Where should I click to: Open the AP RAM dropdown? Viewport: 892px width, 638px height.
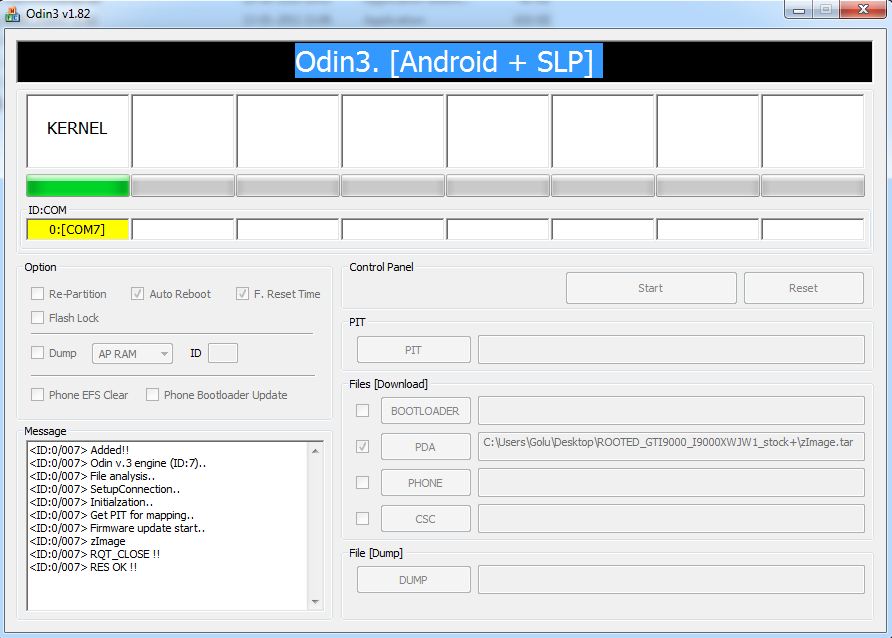pos(132,353)
